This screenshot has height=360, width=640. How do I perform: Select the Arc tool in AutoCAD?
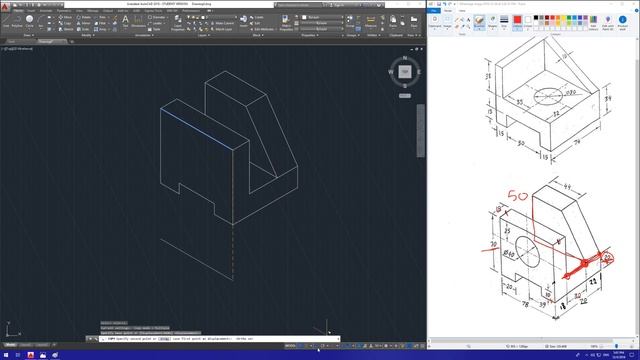41,21
